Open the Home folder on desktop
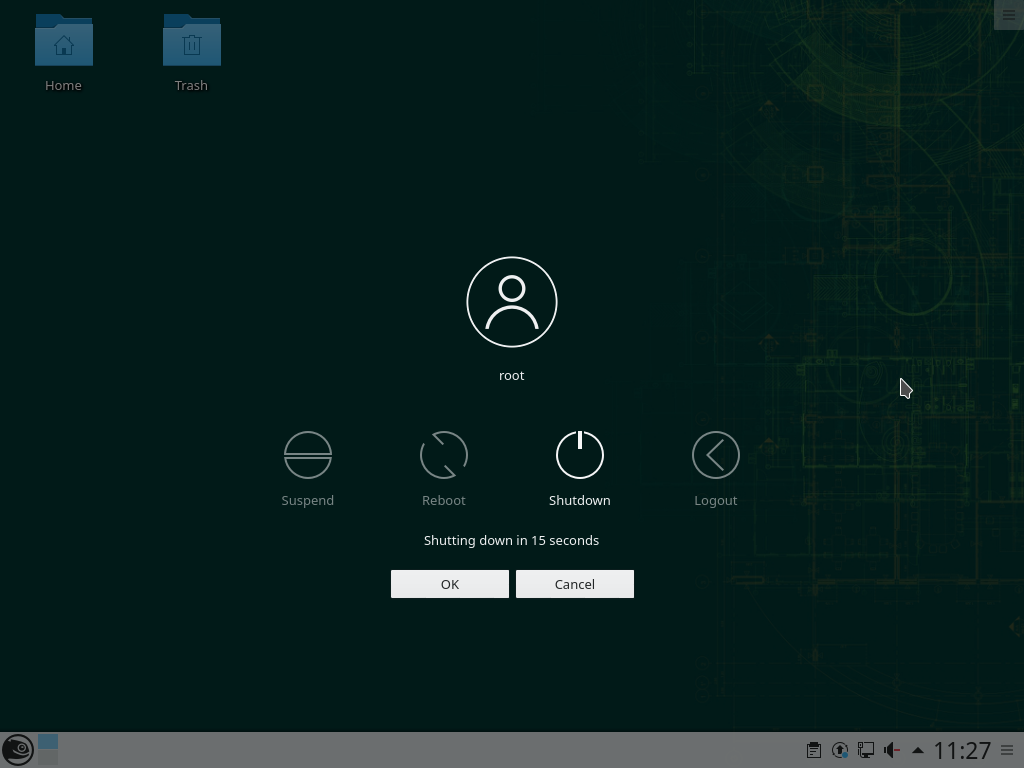This screenshot has width=1024, height=768. [x=63, y=43]
